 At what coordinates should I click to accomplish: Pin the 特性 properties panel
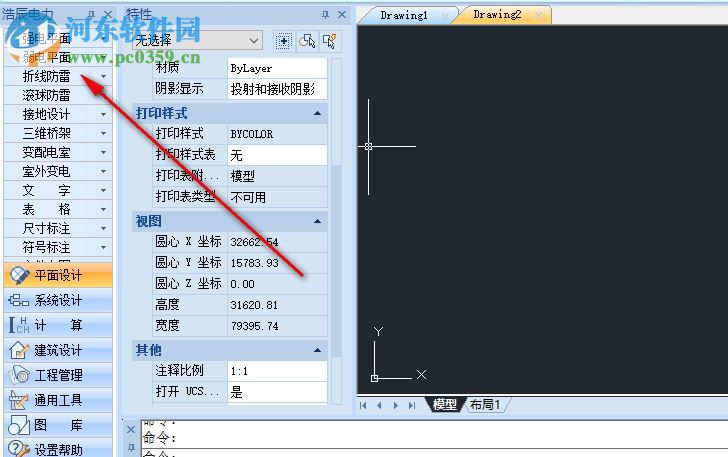[x=325, y=15]
